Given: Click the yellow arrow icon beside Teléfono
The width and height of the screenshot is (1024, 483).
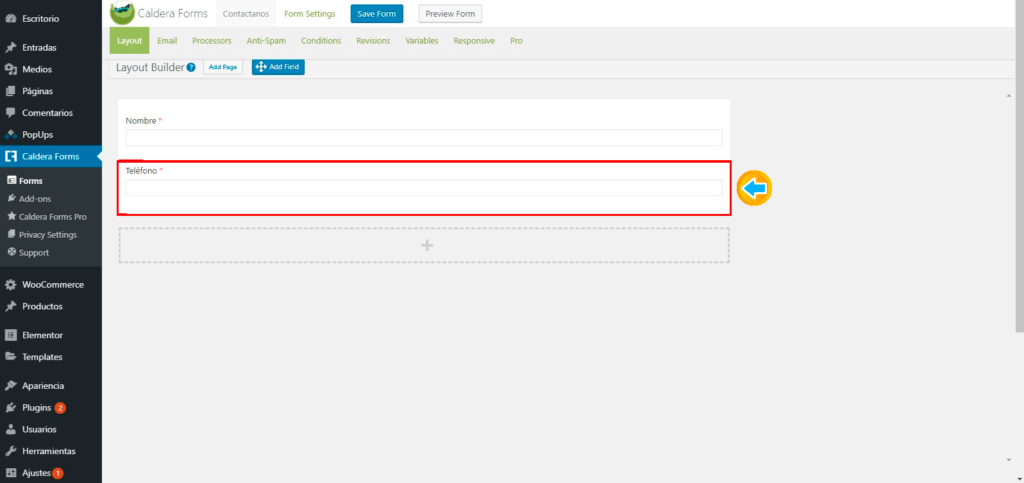Looking at the screenshot, I should (x=755, y=187).
